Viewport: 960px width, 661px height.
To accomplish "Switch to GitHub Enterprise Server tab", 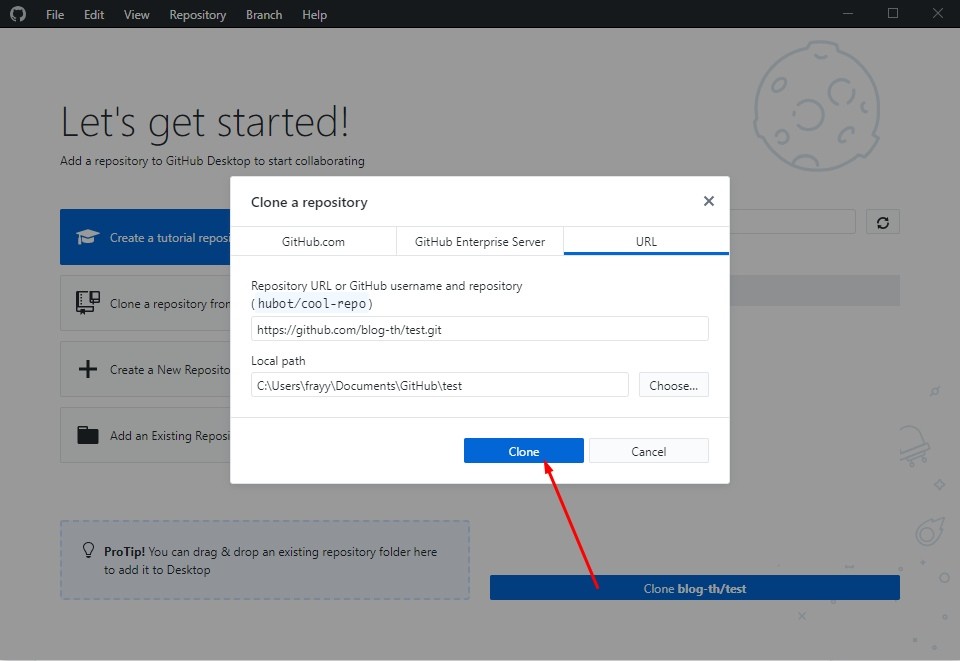I will pos(479,242).
